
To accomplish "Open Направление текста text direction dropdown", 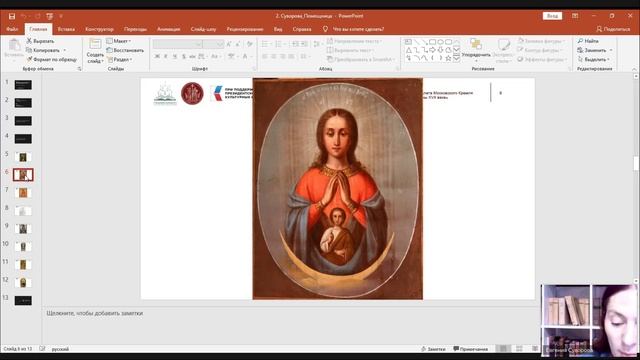I will [354, 41].
